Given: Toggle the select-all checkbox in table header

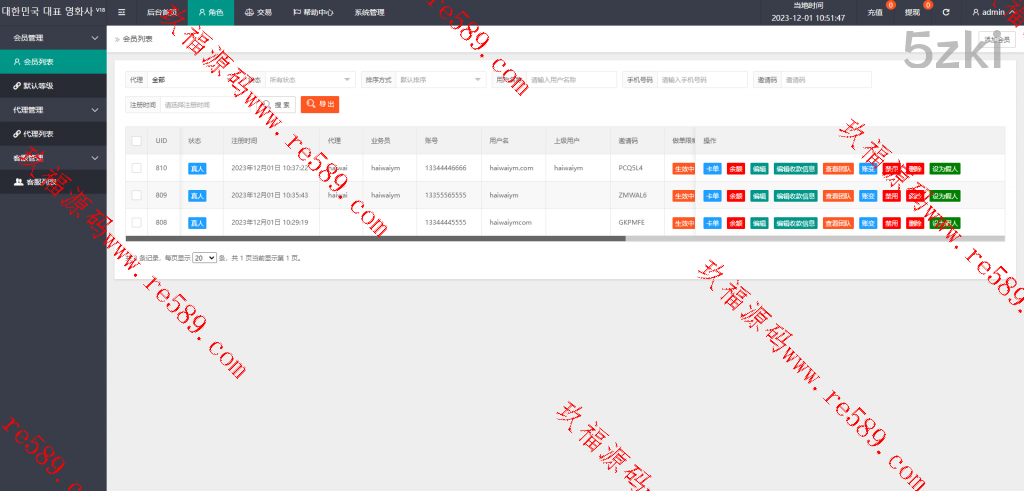Looking at the screenshot, I should pyautogui.click(x=136, y=141).
